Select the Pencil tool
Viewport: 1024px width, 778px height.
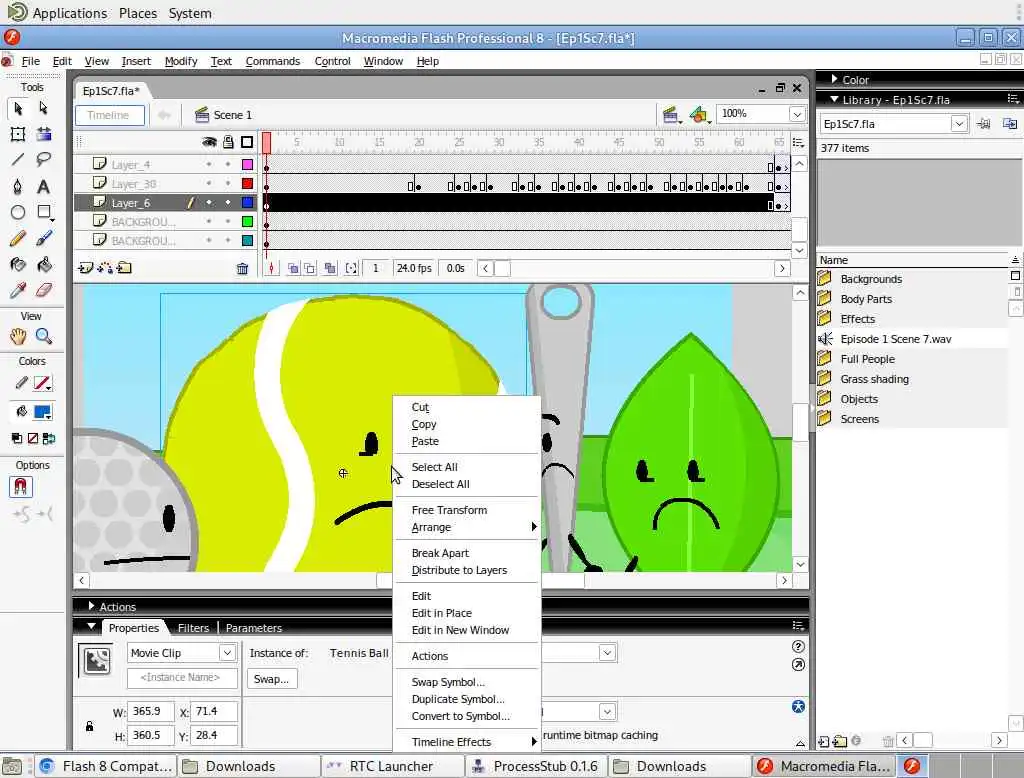tap(18, 238)
